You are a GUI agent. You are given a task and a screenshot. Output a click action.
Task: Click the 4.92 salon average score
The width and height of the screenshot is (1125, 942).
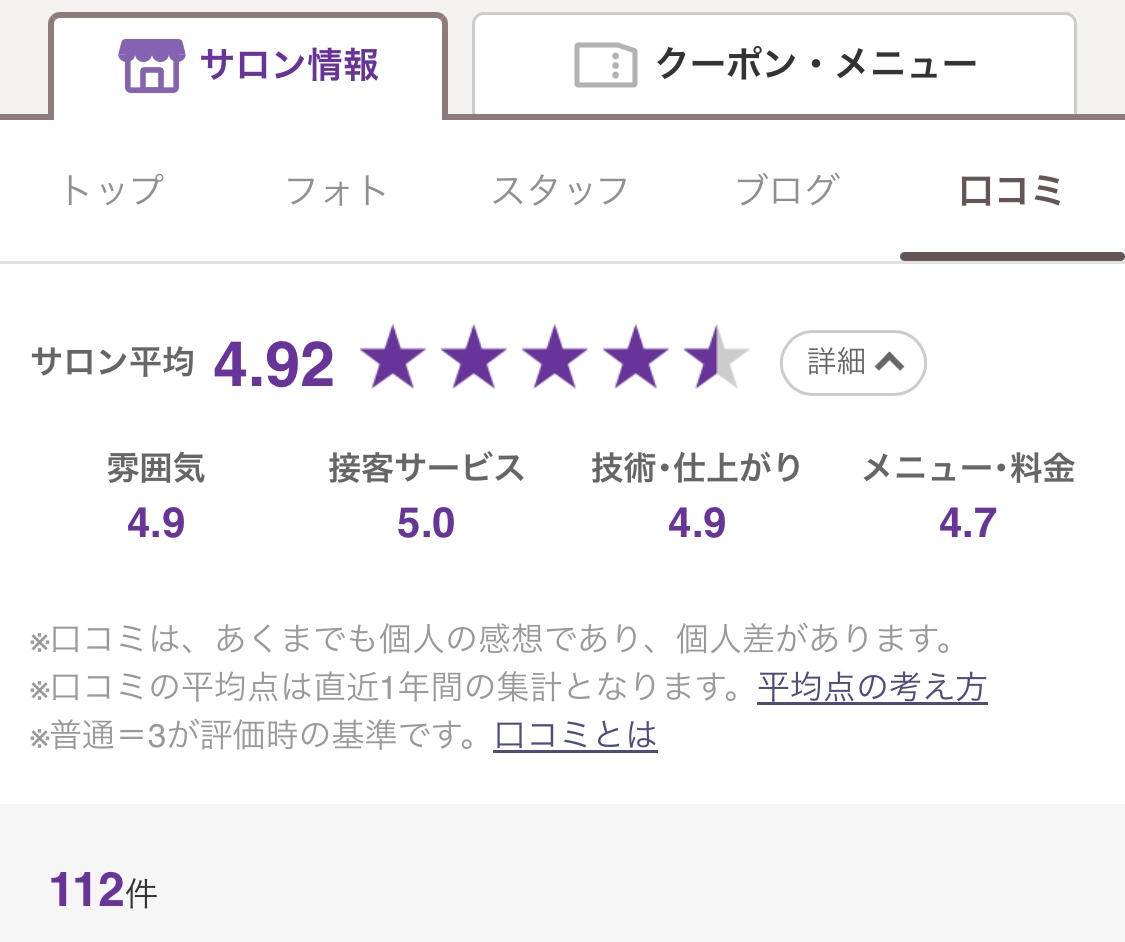[x=274, y=364]
